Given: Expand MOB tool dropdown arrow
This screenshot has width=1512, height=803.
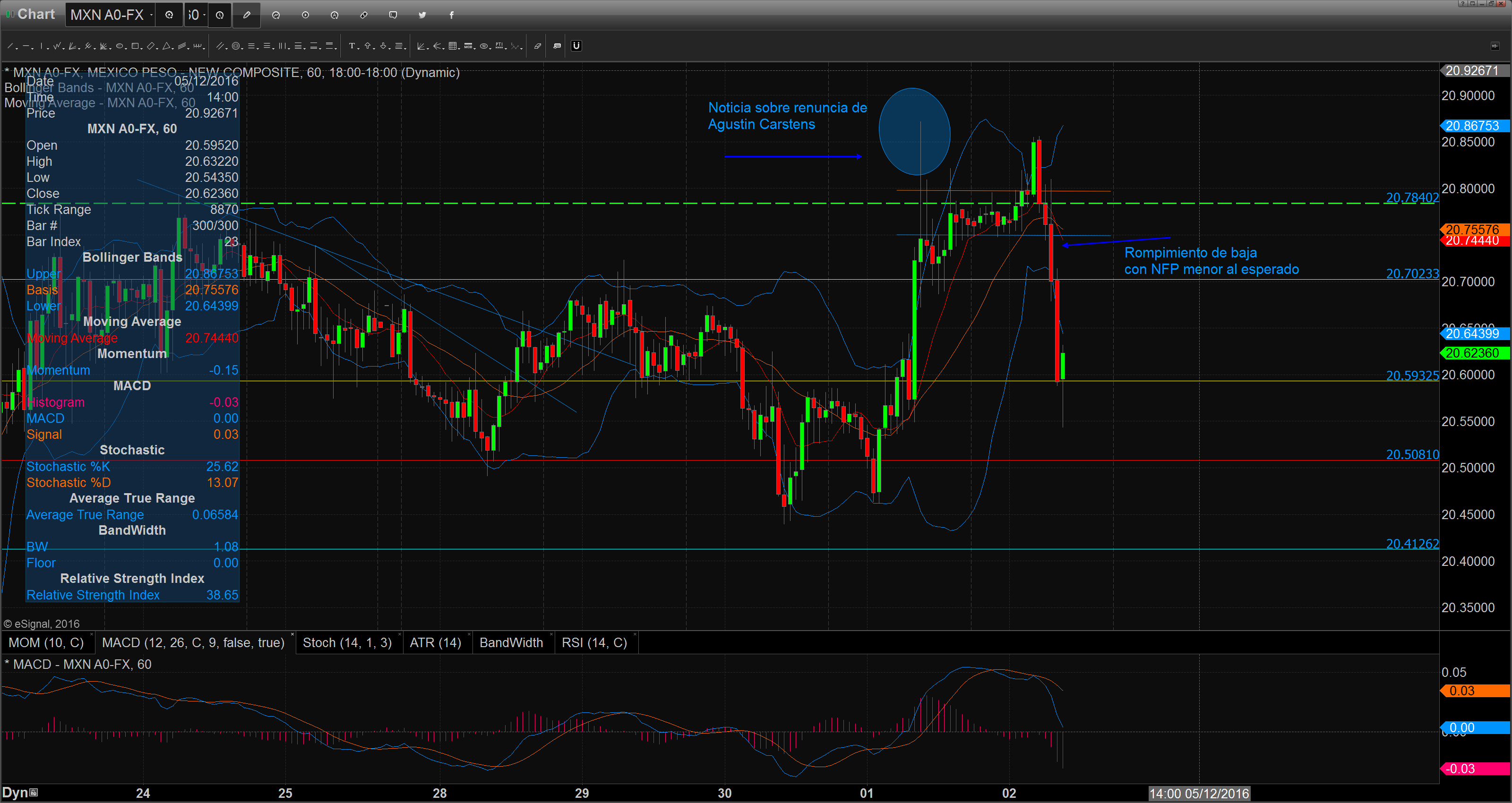Looking at the screenshot, I should [475, 49].
